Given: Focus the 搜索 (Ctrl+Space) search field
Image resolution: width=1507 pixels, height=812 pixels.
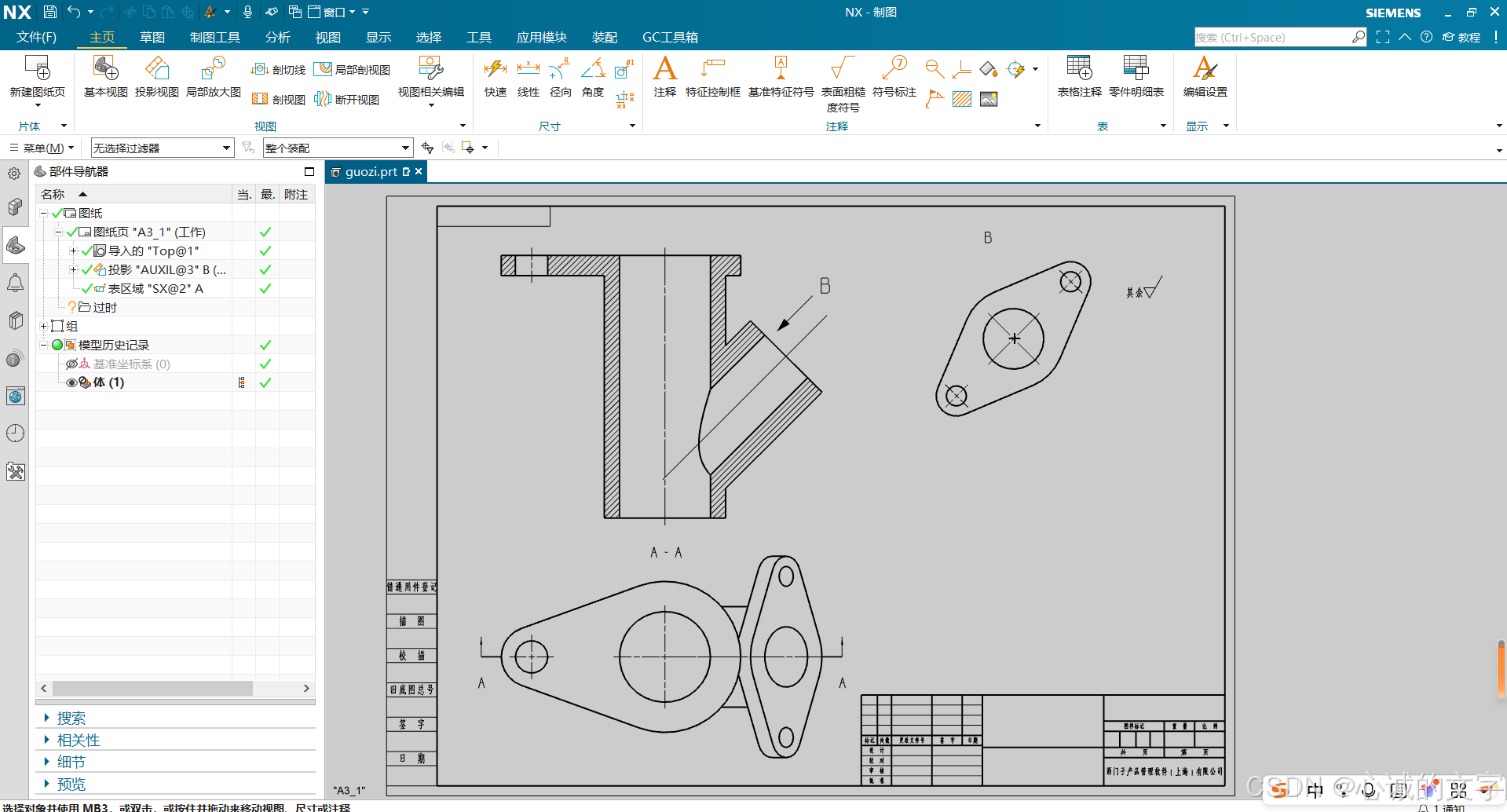Looking at the screenshot, I should [1272, 37].
